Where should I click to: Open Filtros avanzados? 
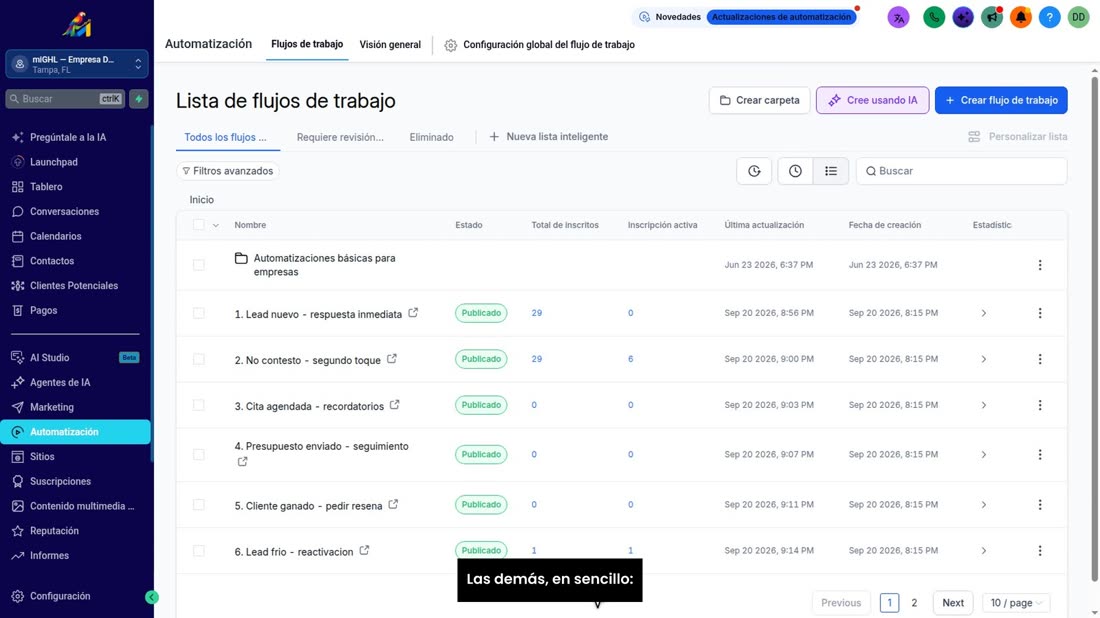[227, 171]
